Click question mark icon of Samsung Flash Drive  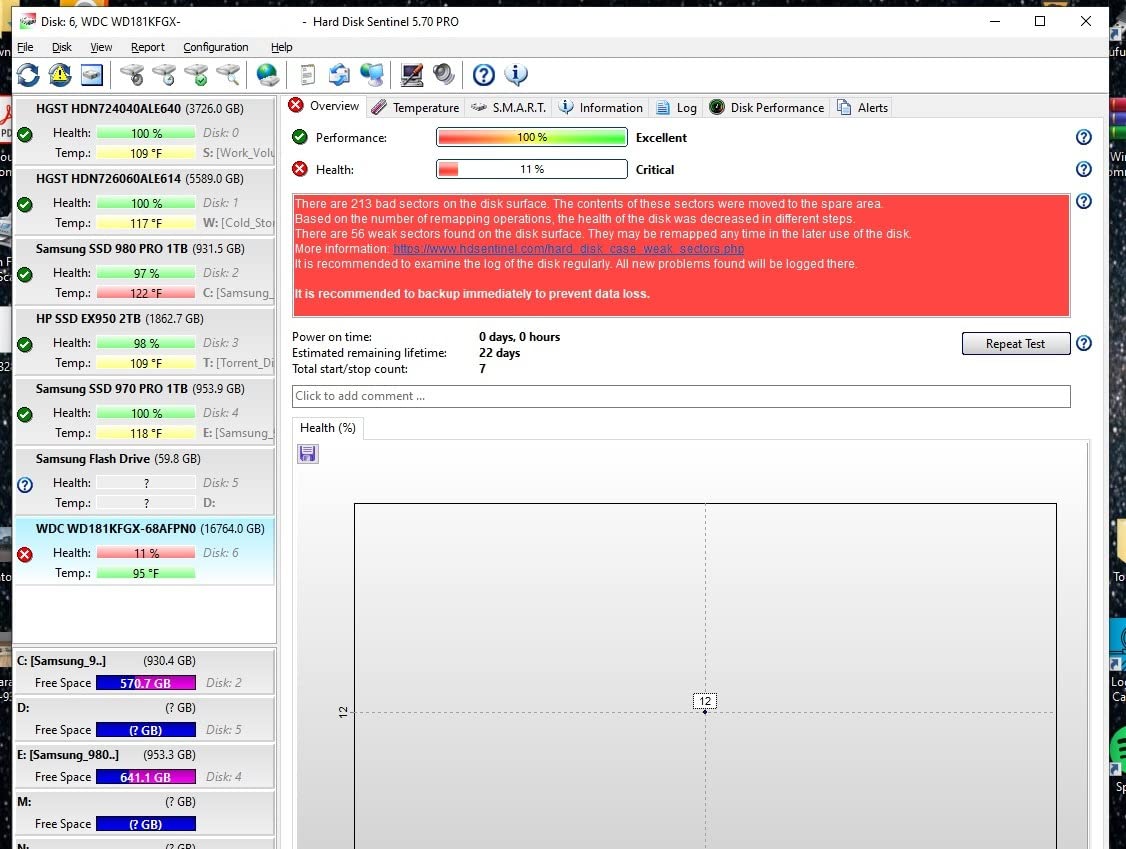tap(25, 485)
